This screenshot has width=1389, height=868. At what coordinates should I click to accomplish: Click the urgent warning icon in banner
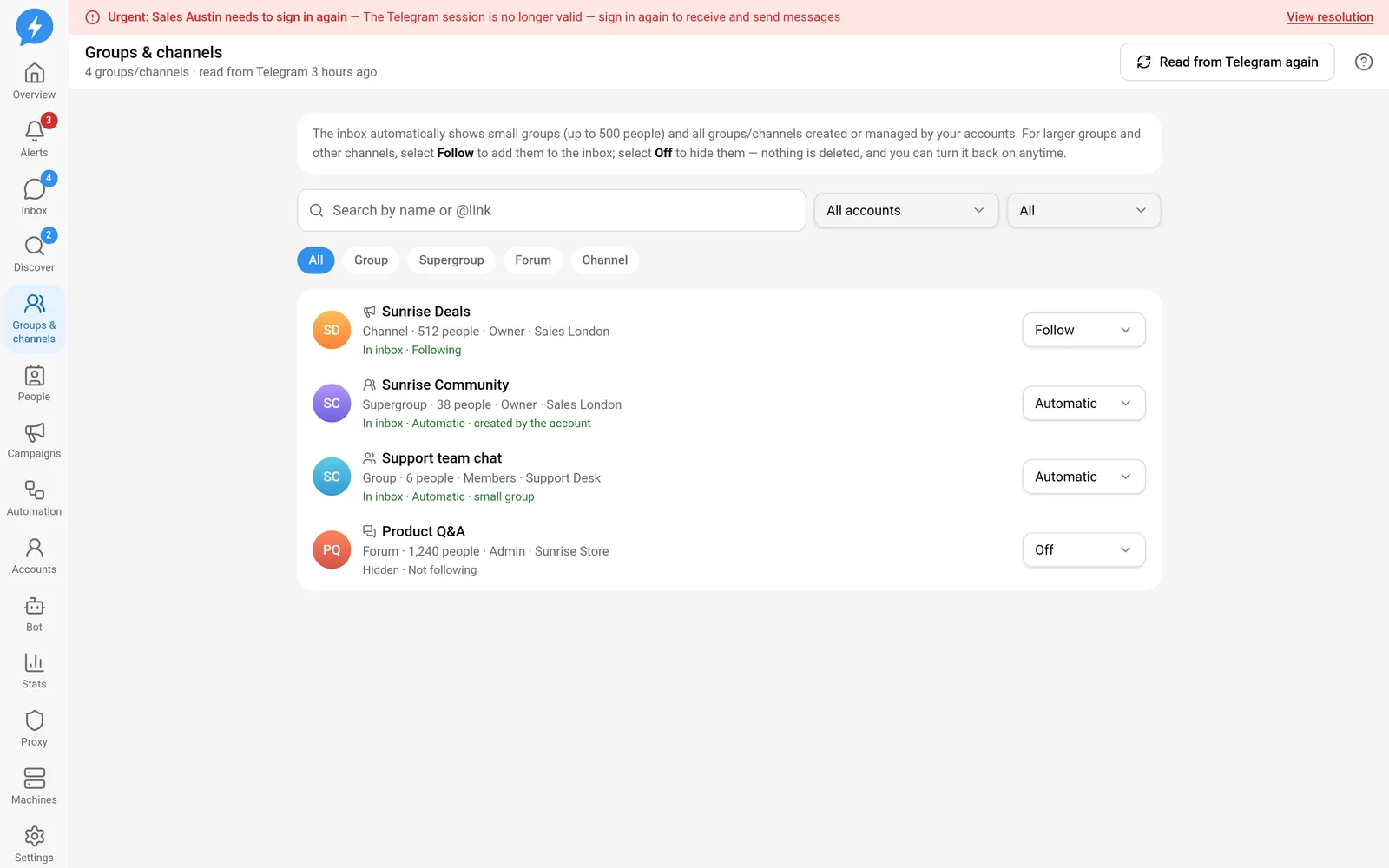pos(93,17)
